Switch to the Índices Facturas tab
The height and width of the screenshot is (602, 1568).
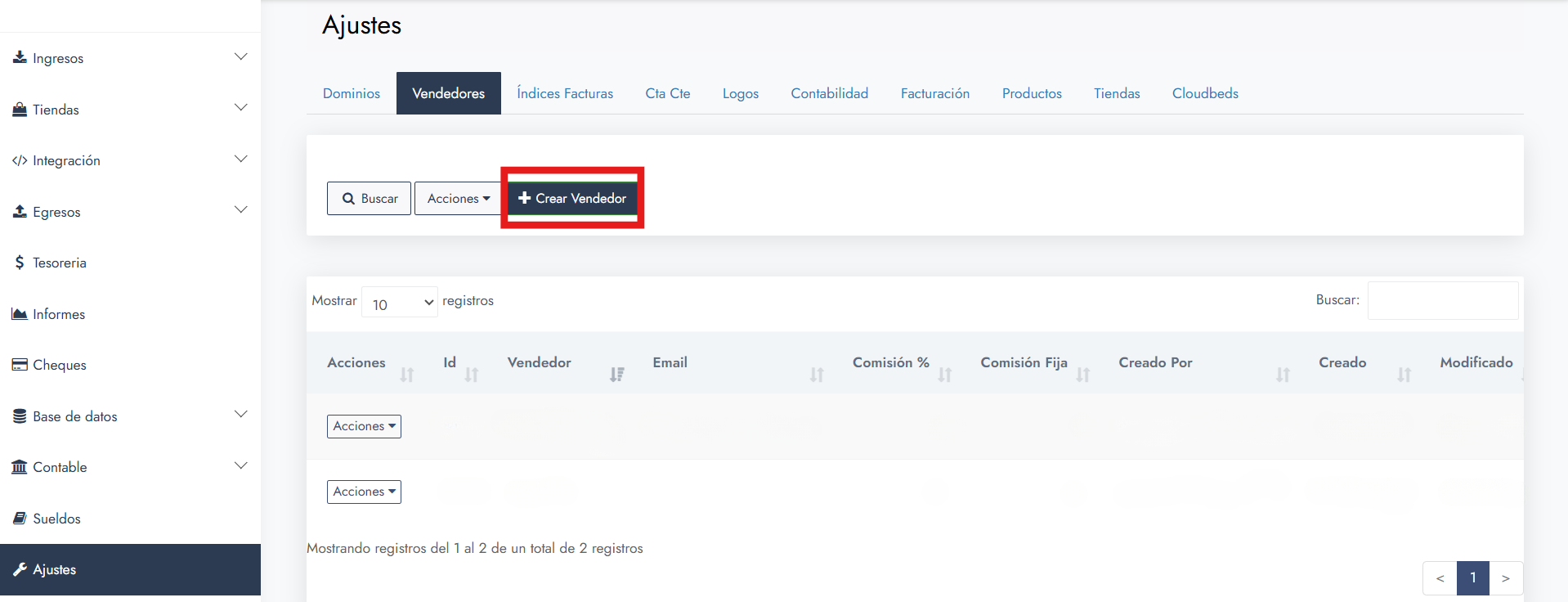564,93
